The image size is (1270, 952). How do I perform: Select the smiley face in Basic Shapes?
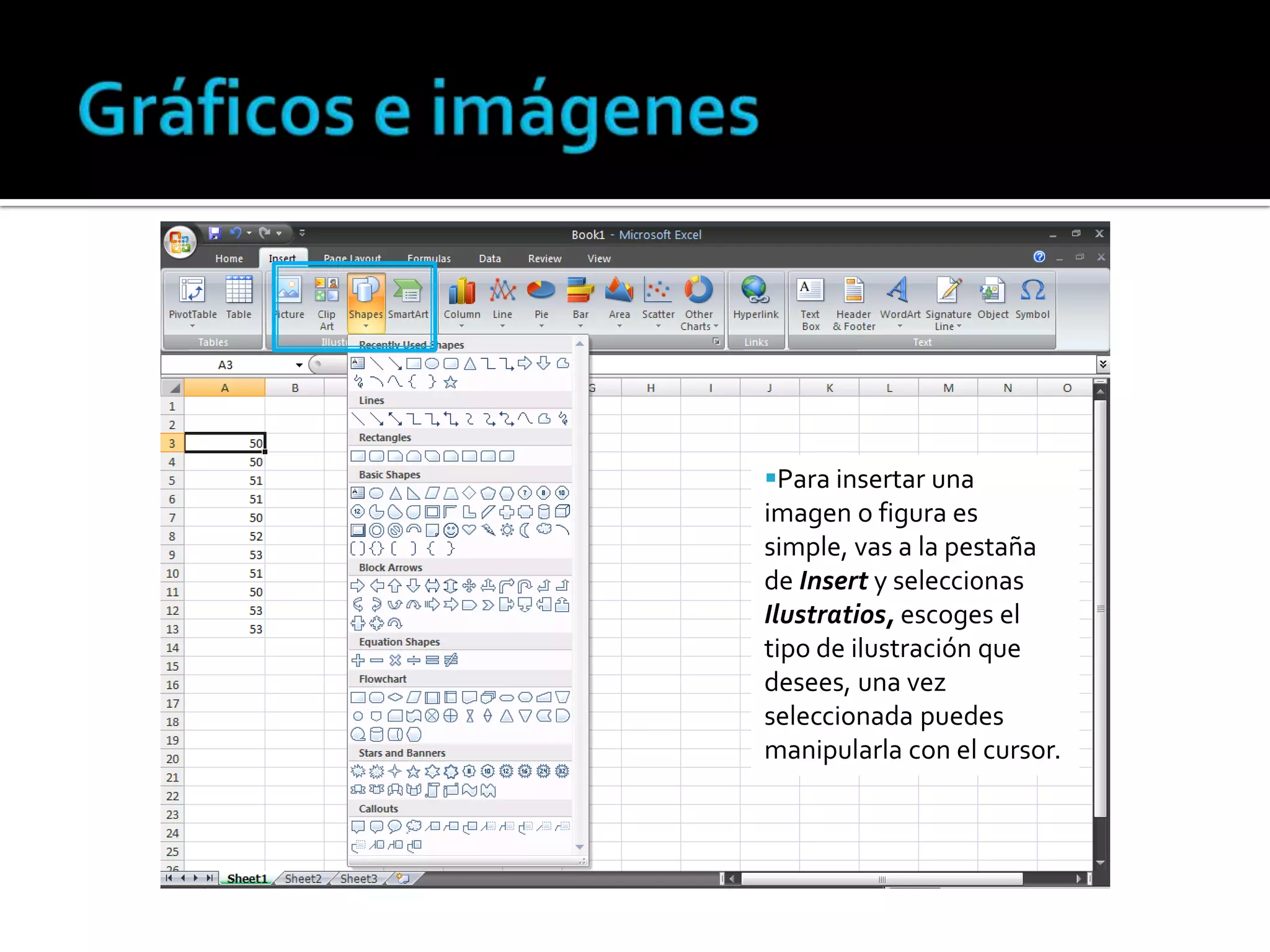pos(451,530)
